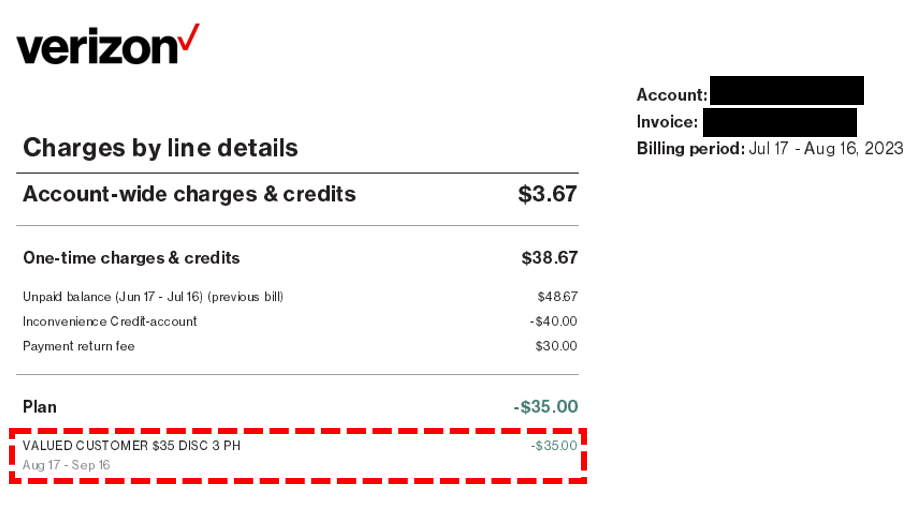Click the $38.67 one-time charges amount
The height and width of the screenshot is (512, 916).
point(549,258)
